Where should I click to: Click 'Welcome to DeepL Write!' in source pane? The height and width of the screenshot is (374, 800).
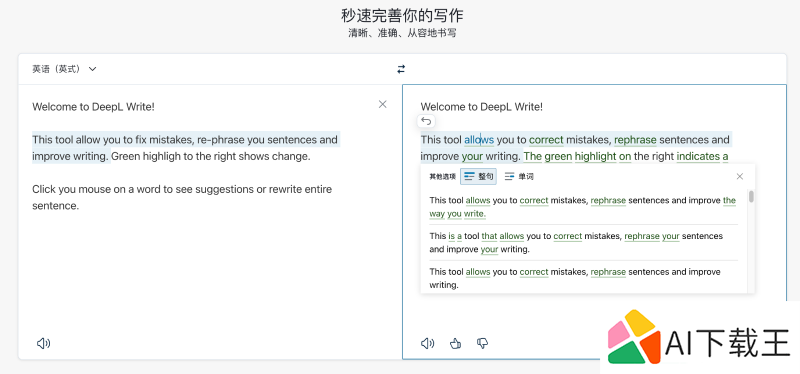pyautogui.click(x=93, y=107)
